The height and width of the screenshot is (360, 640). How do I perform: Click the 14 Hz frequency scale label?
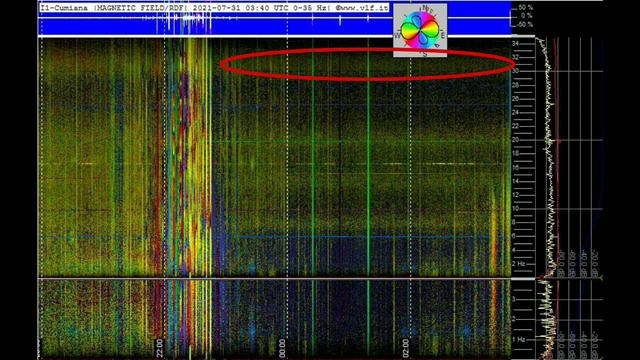click(515, 181)
